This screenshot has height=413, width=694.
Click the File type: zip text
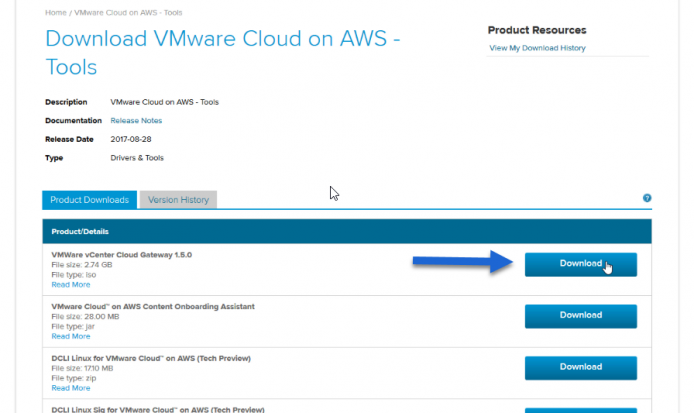[x=74, y=378]
